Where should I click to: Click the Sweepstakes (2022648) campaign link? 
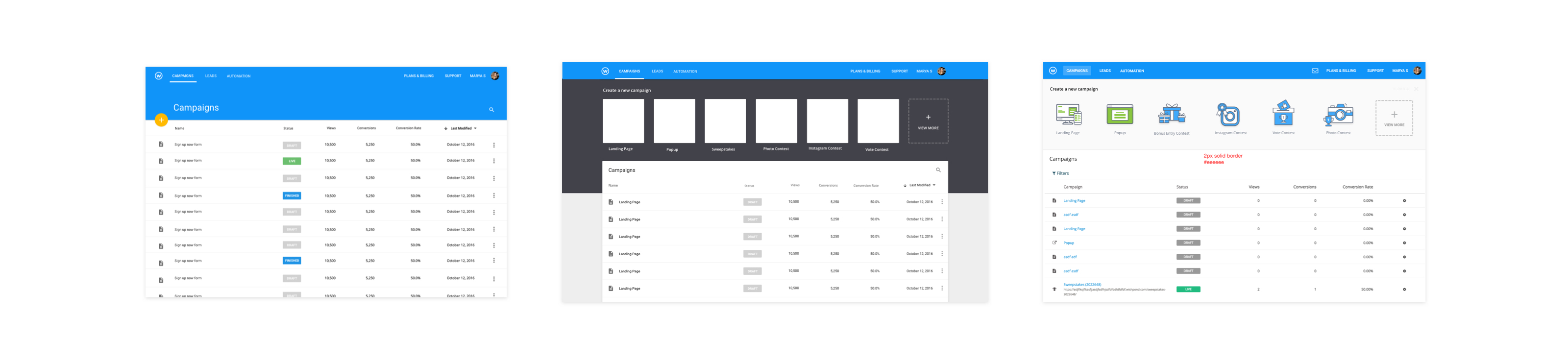click(x=1081, y=284)
